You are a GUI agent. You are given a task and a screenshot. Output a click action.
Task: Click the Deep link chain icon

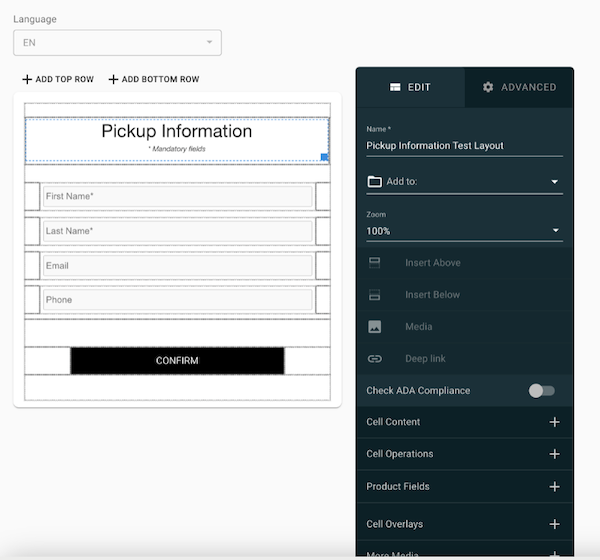(375, 359)
